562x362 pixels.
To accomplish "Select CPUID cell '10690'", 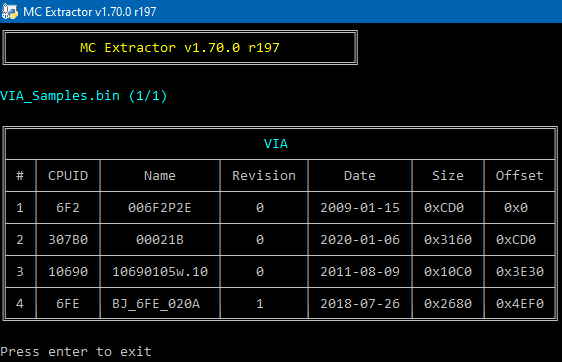I will click(68, 272).
